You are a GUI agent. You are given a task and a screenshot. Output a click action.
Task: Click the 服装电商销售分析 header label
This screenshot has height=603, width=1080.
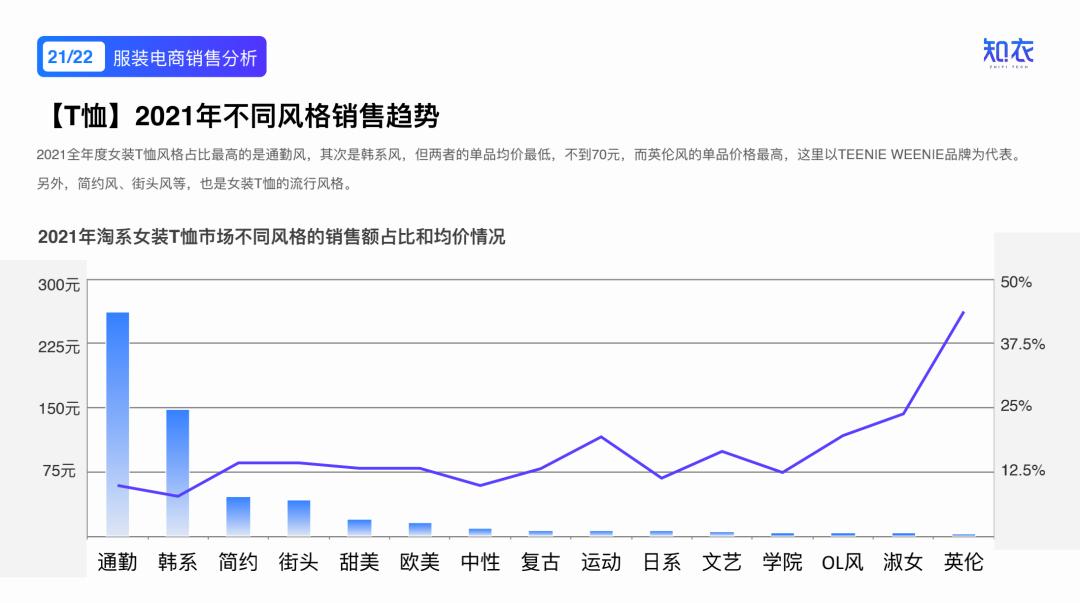point(185,58)
